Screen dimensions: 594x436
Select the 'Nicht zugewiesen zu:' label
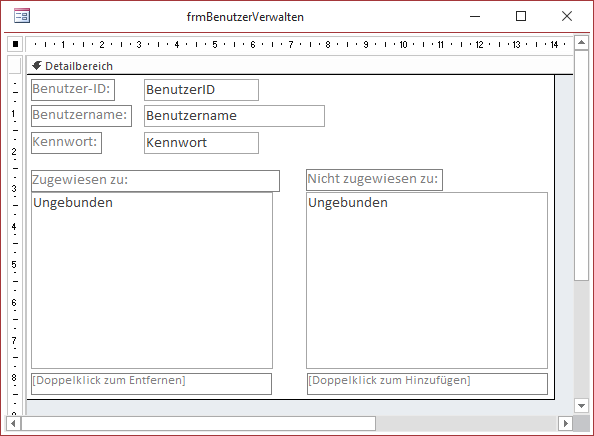pyautogui.click(x=374, y=180)
